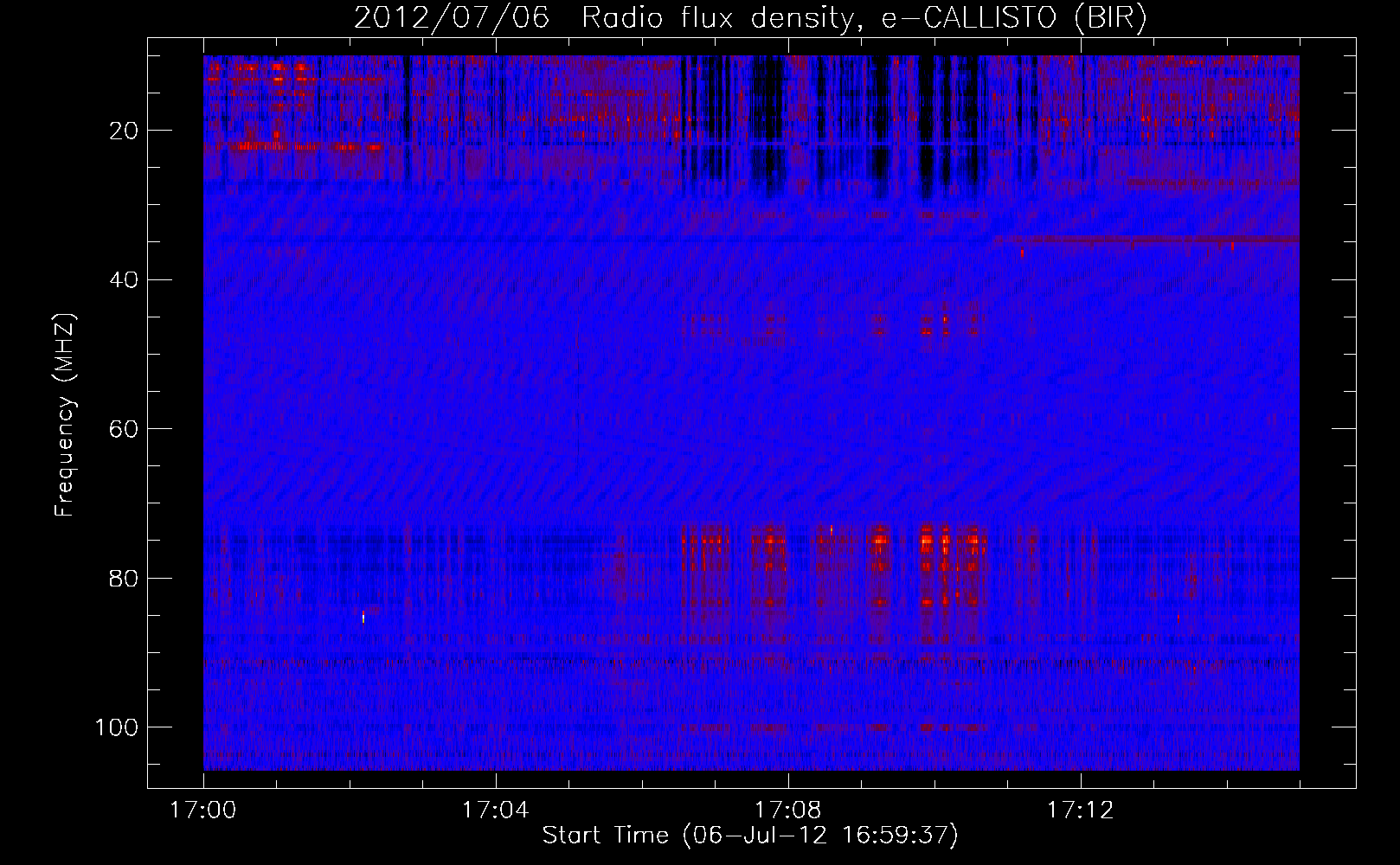Click the 'Frequency (MHZ)' axis label
The image size is (1400, 865).
coord(65,415)
